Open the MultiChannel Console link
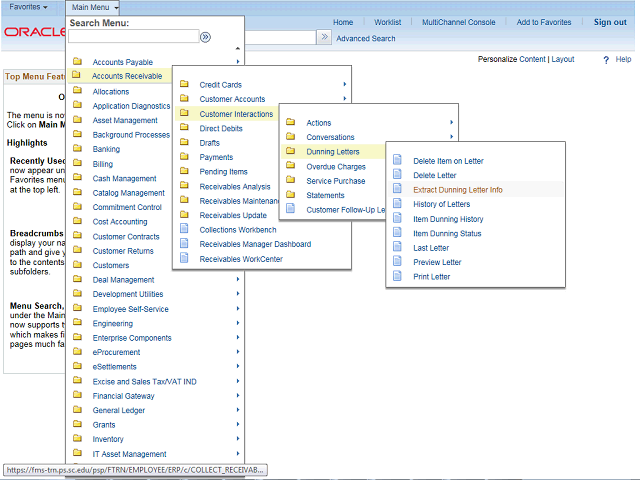This screenshot has height=480, width=640. (x=458, y=22)
